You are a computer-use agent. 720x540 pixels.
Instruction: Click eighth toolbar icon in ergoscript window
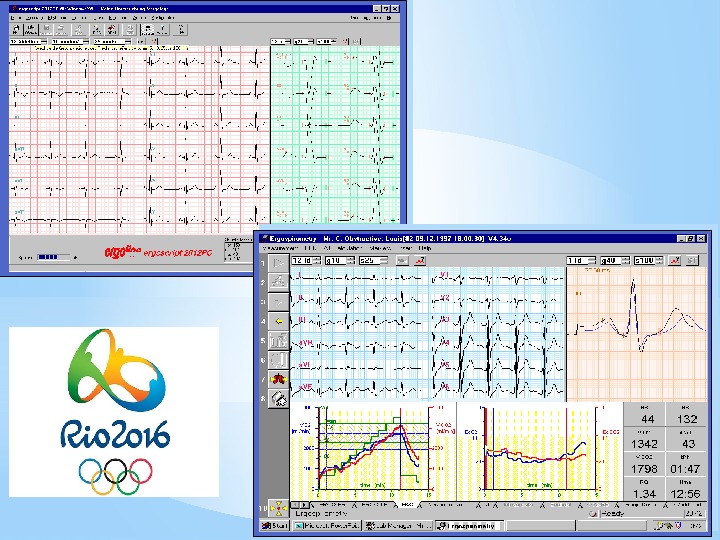(130, 30)
